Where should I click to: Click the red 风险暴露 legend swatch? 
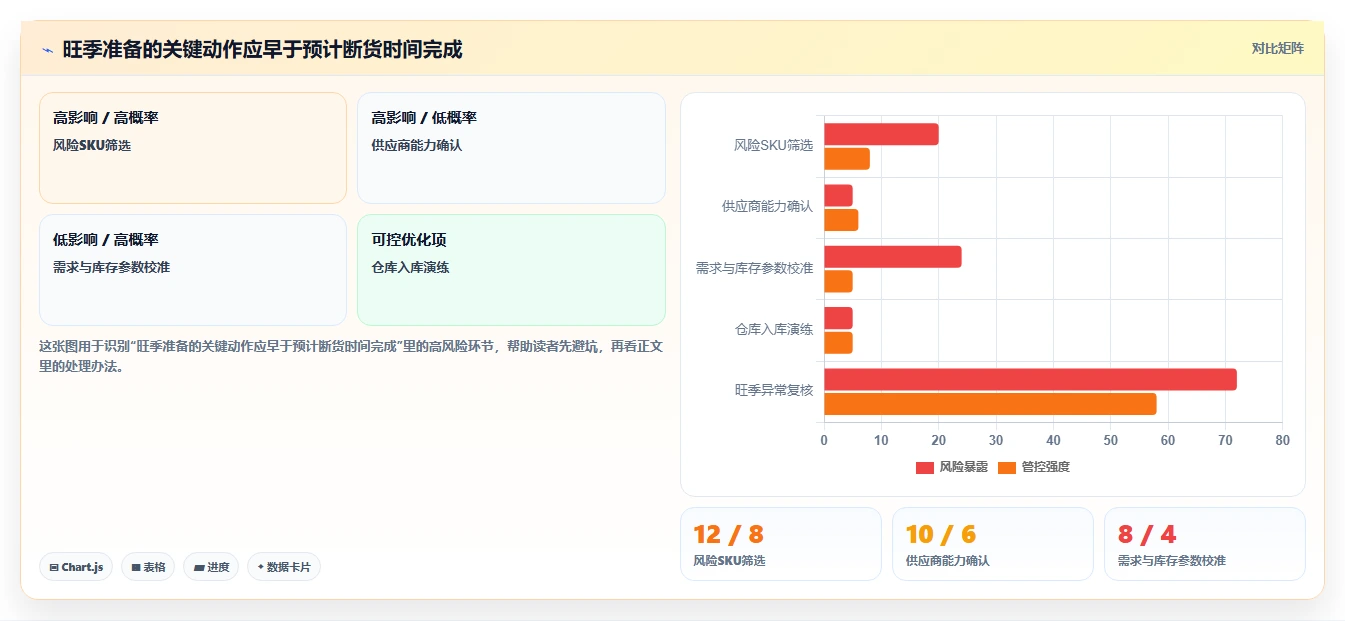(x=925, y=467)
